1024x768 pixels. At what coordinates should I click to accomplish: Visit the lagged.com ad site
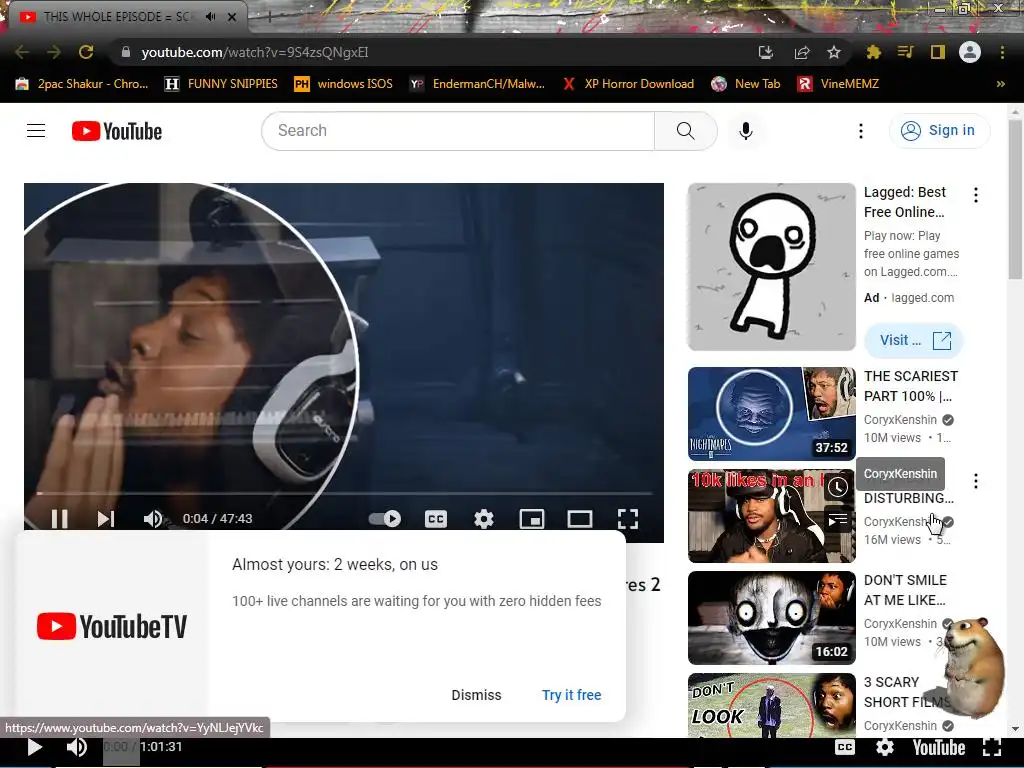click(x=914, y=340)
